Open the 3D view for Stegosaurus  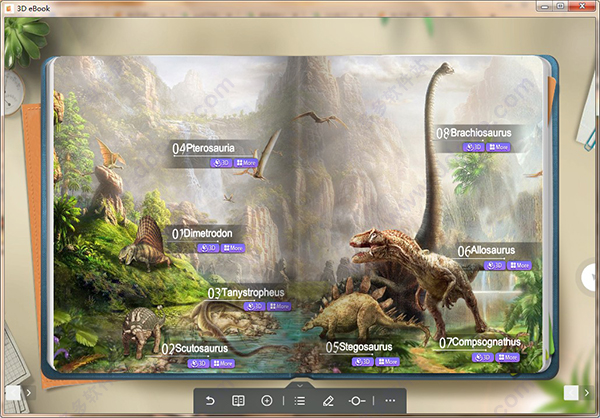click(x=363, y=362)
